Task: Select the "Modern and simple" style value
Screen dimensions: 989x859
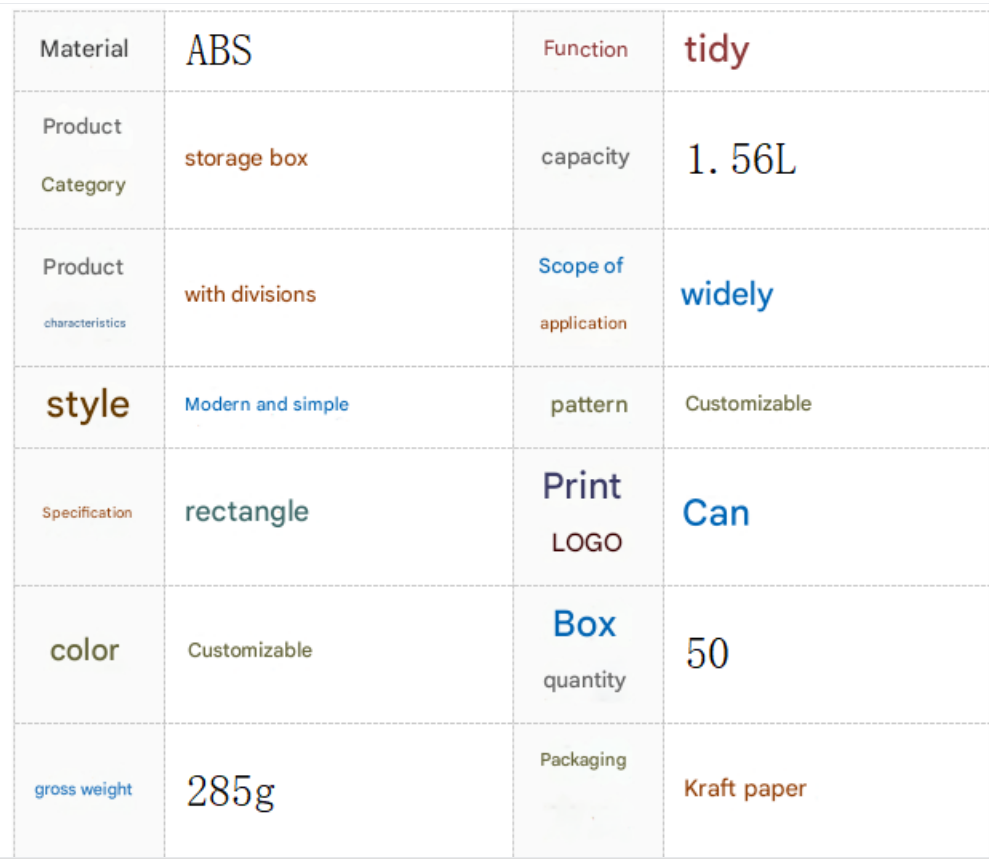Action: point(267,404)
